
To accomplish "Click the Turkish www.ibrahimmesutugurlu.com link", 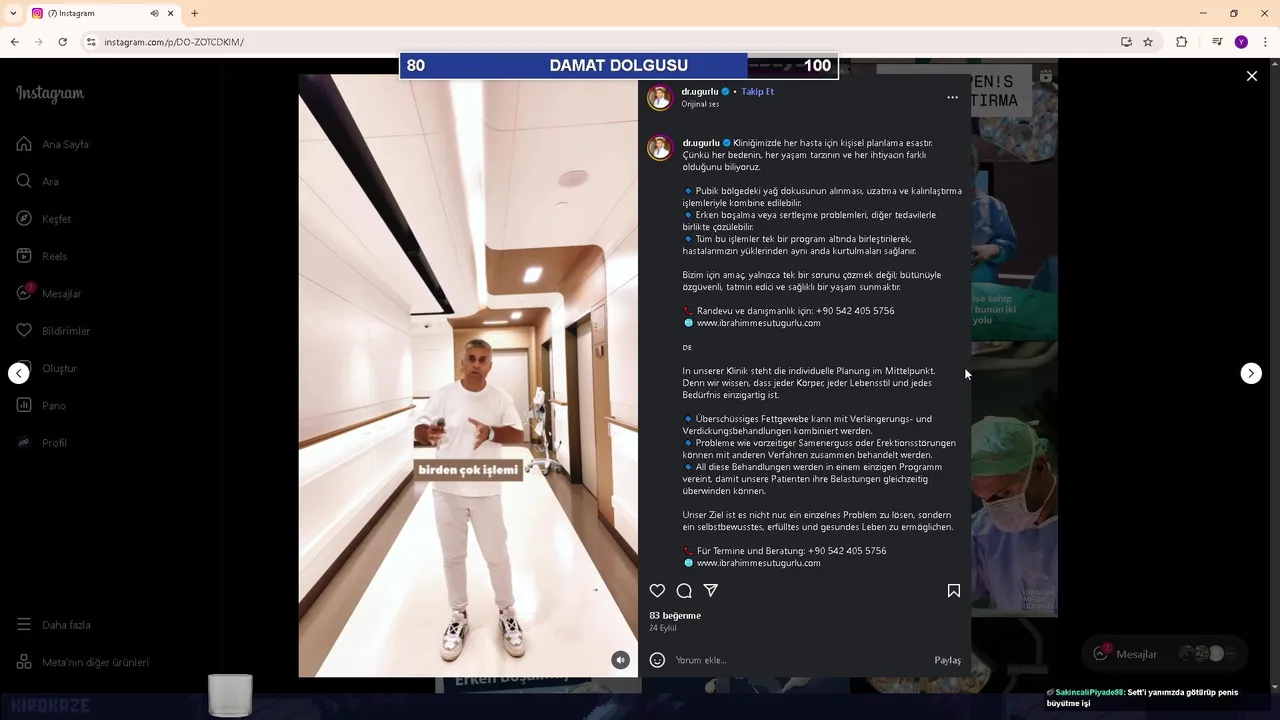I will pyautogui.click(x=758, y=323).
